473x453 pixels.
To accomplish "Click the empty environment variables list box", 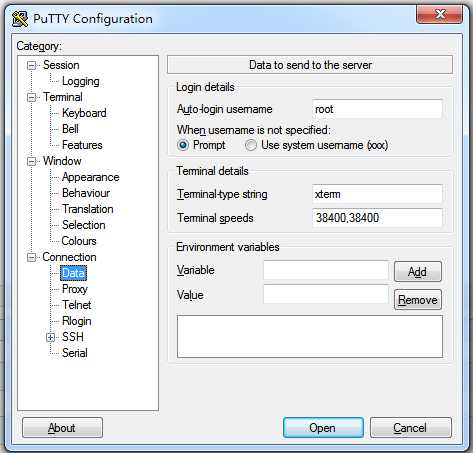I will click(310, 336).
